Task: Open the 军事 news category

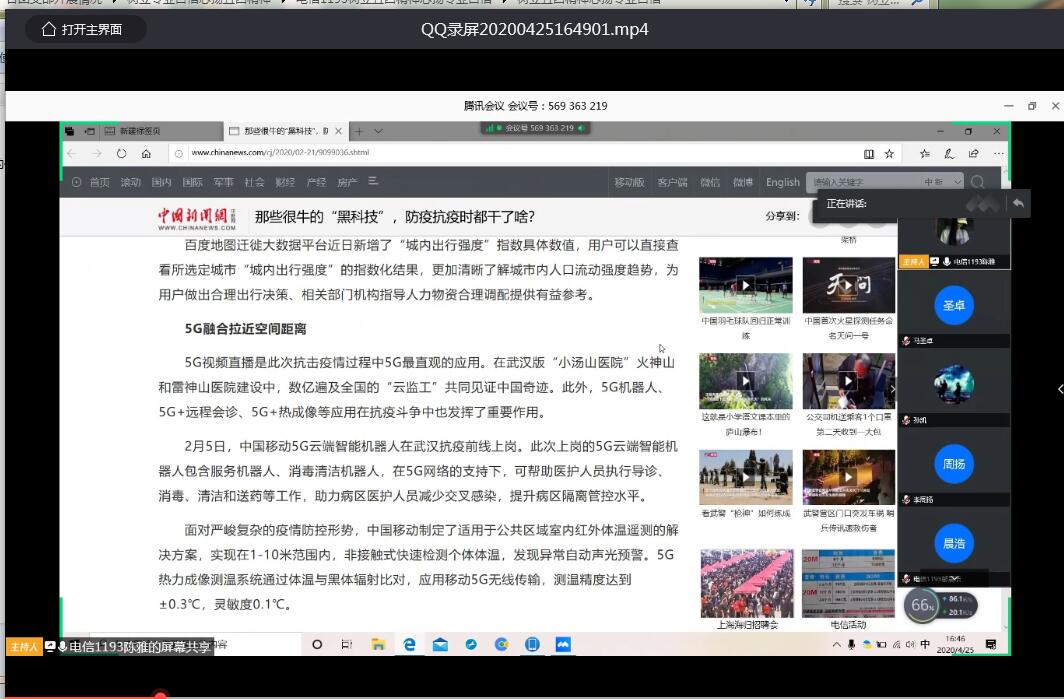Action: [223, 182]
